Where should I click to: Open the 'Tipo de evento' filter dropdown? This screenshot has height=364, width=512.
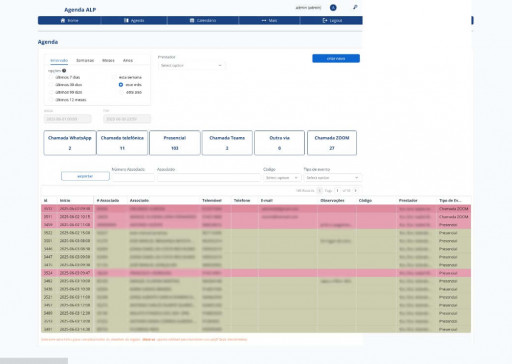point(332,178)
